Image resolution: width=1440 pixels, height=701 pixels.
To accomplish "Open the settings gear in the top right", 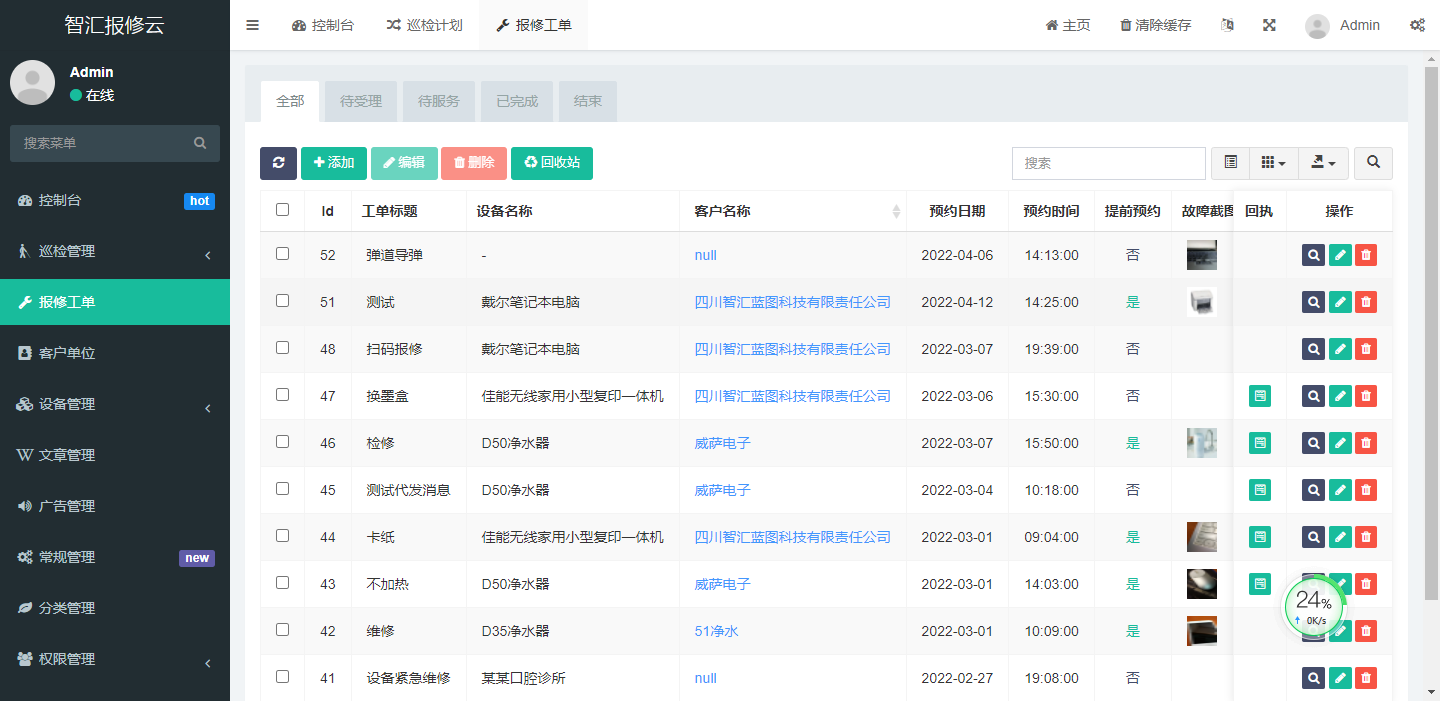I will (1417, 24).
